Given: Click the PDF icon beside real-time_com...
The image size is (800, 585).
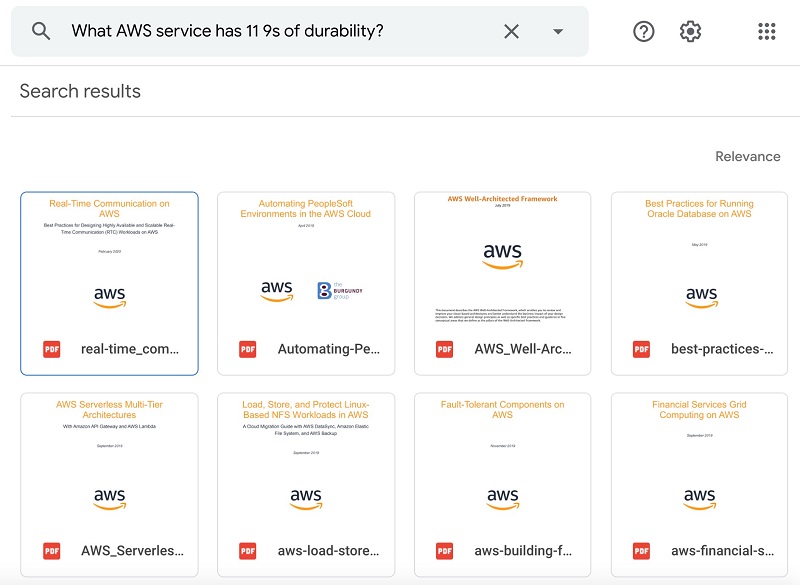Looking at the screenshot, I should coord(52,349).
